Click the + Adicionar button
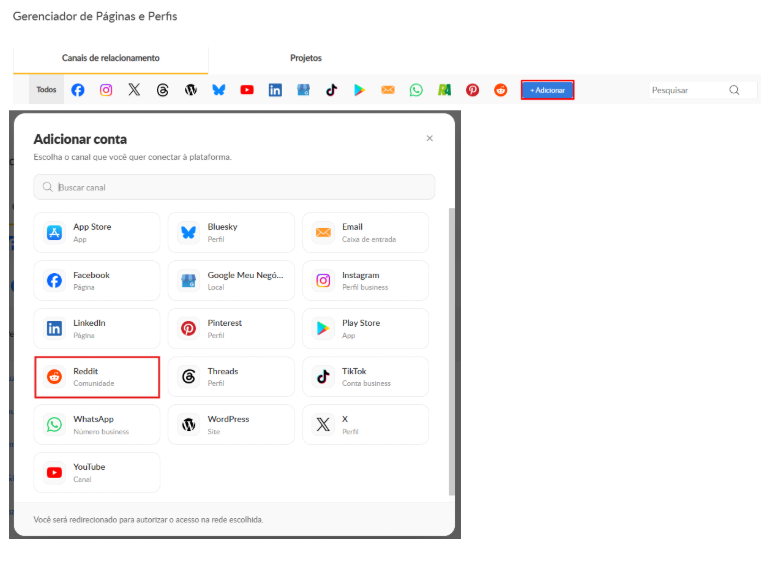 point(547,90)
